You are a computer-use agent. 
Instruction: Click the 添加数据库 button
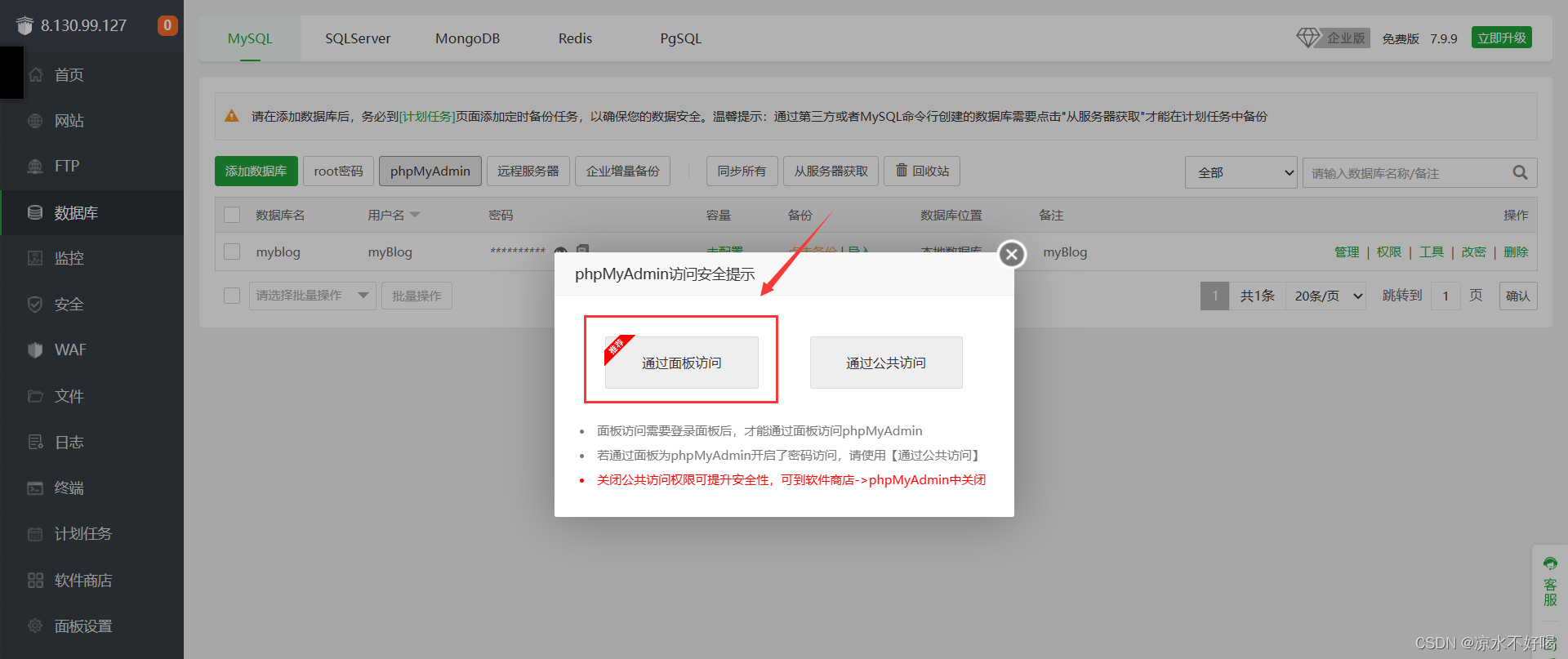coord(256,171)
